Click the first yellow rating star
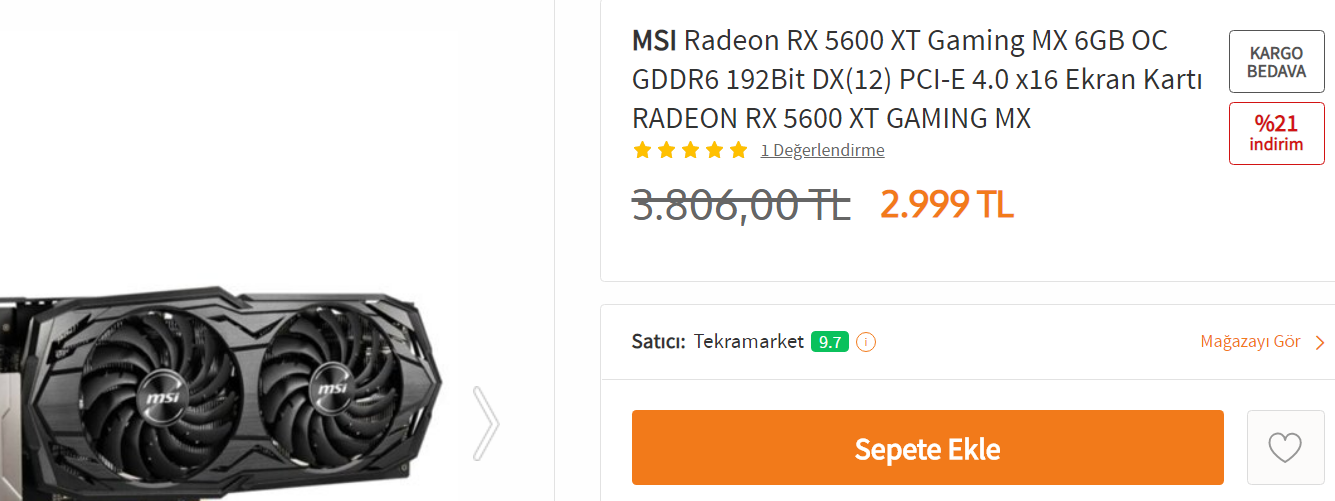The width and height of the screenshot is (1335, 501). [642, 150]
